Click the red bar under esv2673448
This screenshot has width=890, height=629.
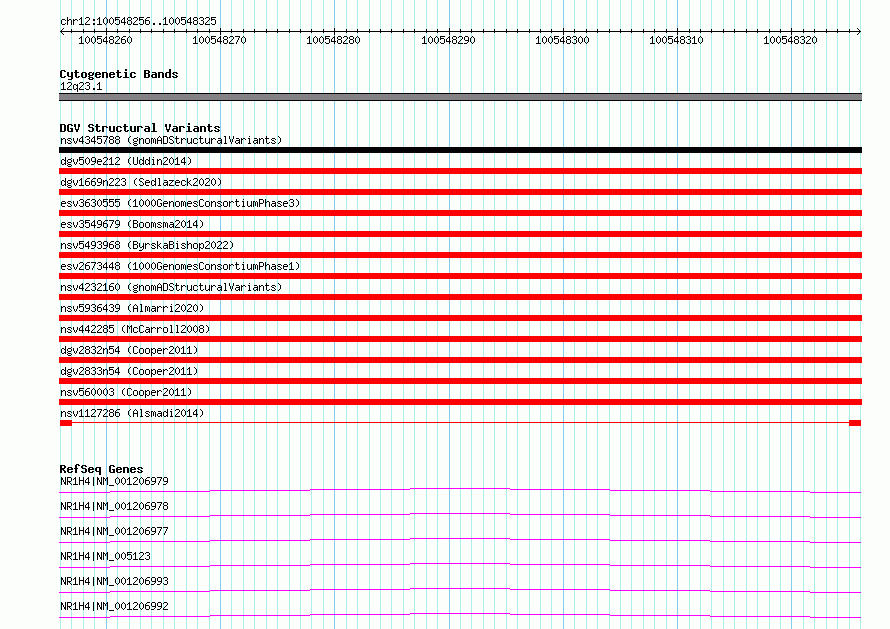(460, 276)
